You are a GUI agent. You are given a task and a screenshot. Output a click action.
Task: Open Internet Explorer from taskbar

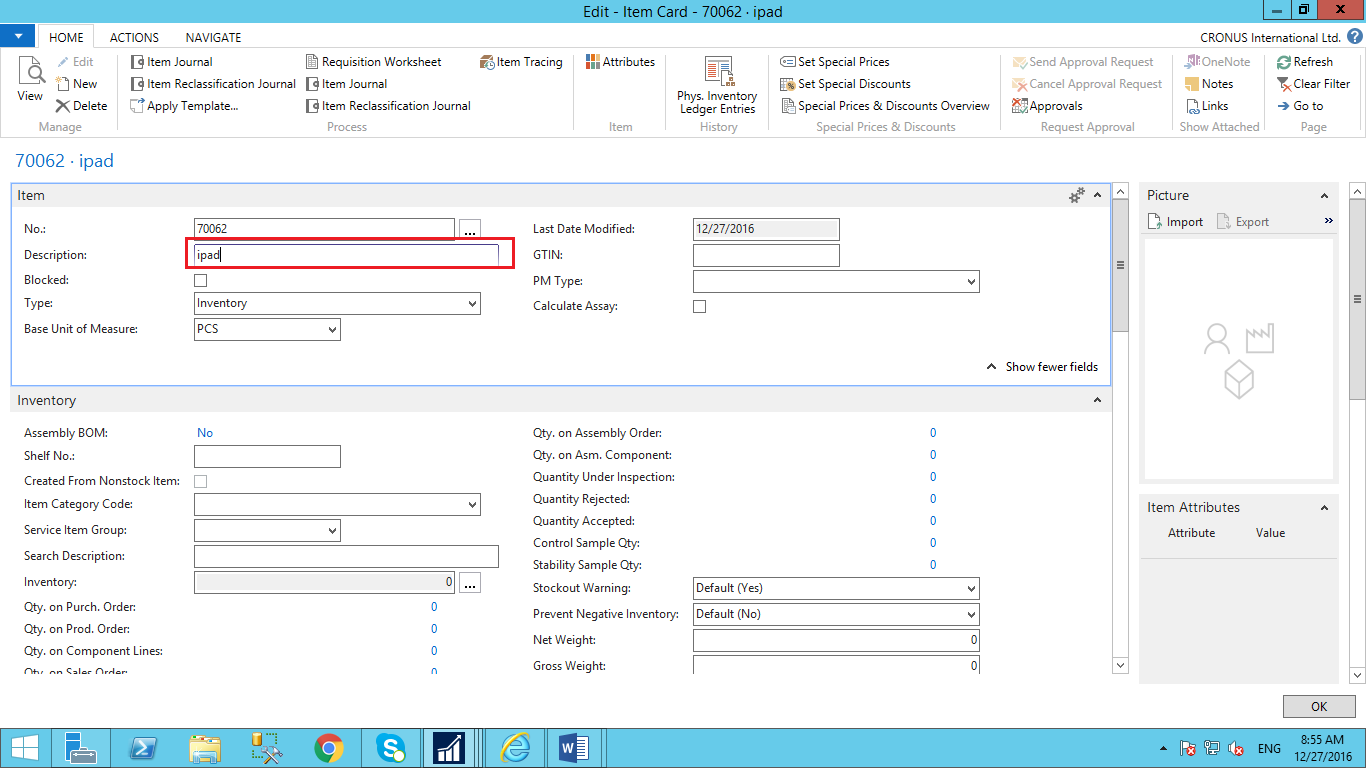click(x=515, y=748)
